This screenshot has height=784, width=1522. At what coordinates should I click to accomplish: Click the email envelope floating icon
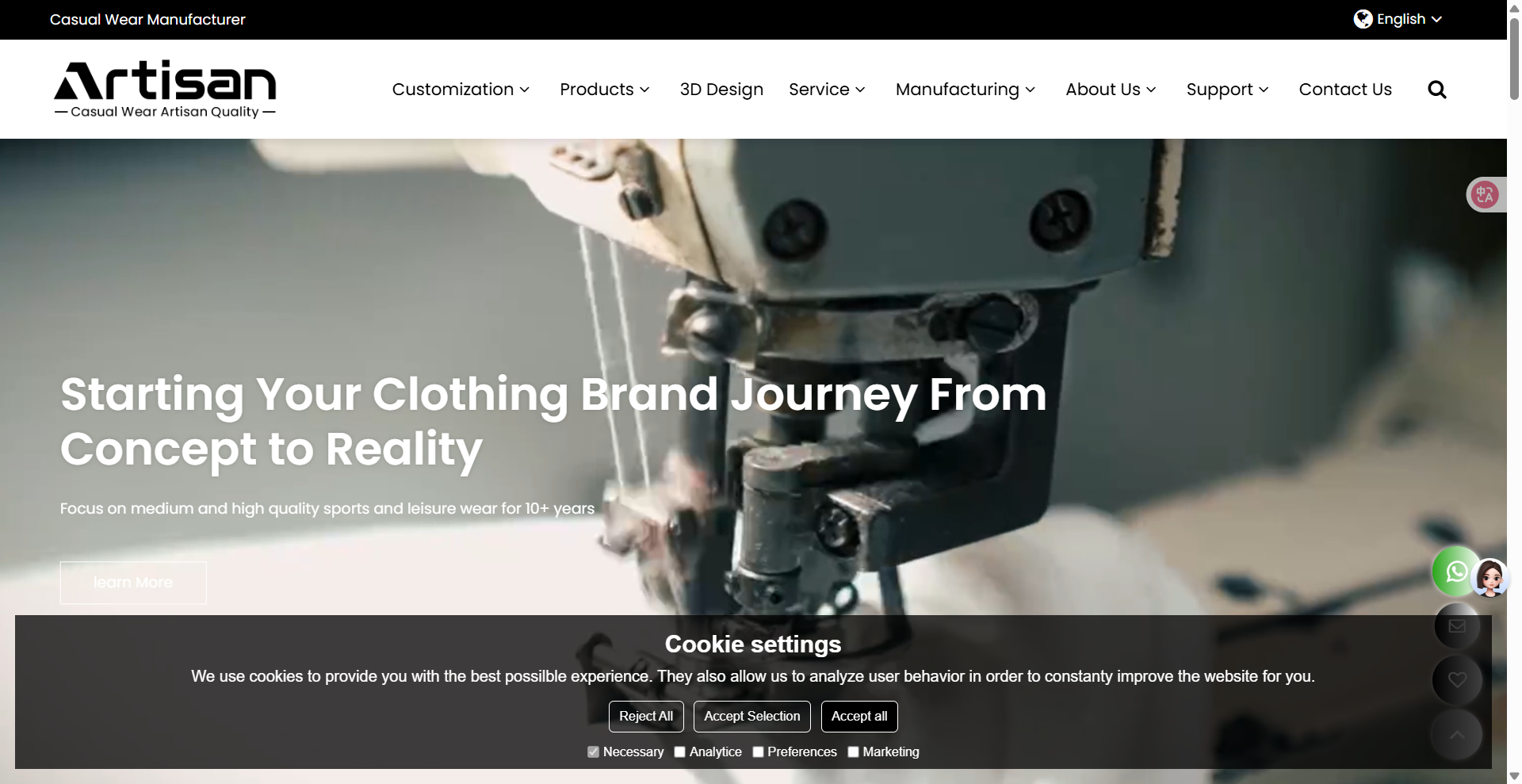point(1457,626)
